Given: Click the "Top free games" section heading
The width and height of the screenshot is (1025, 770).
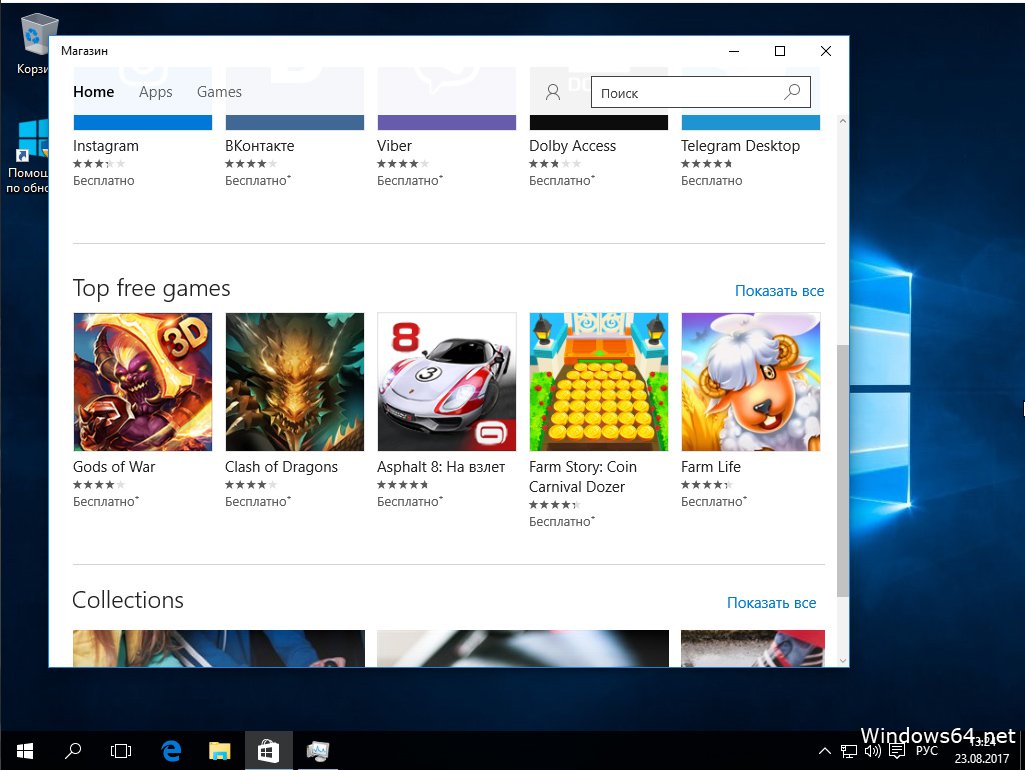Looking at the screenshot, I should point(152,288).
